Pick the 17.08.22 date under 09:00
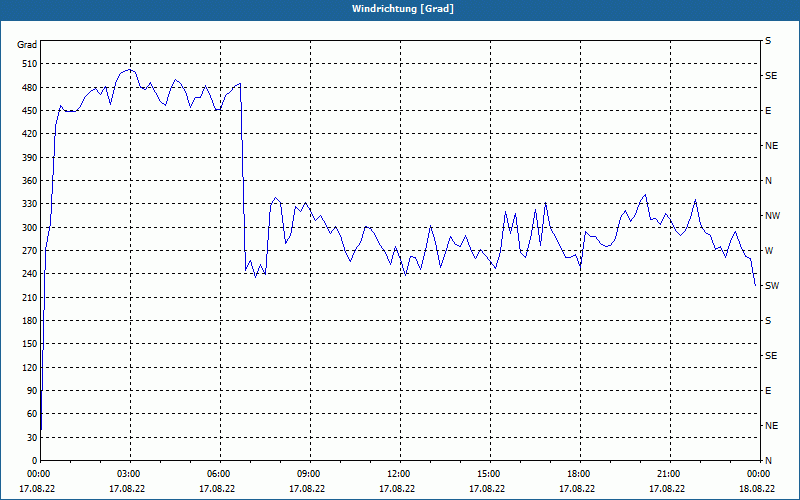 [x=307, y=488]
